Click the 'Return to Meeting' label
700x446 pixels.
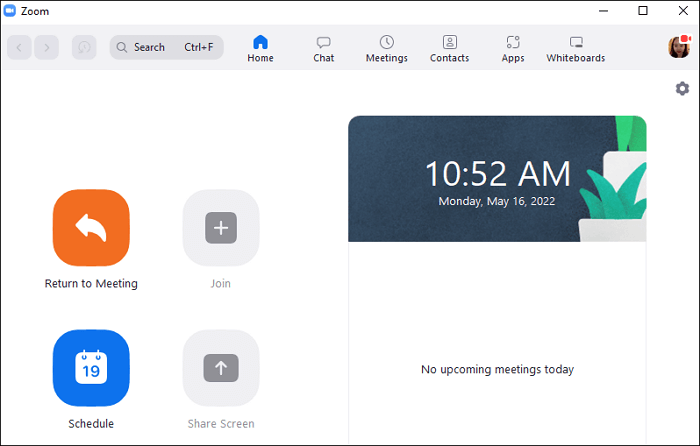(x=91, y=283)
